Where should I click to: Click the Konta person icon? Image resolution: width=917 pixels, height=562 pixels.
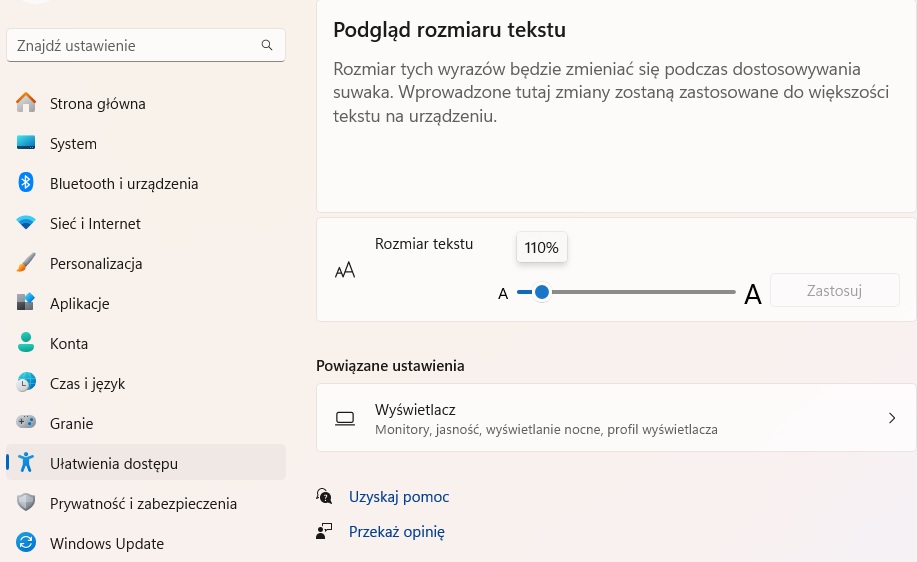click(x=26, y=343)
